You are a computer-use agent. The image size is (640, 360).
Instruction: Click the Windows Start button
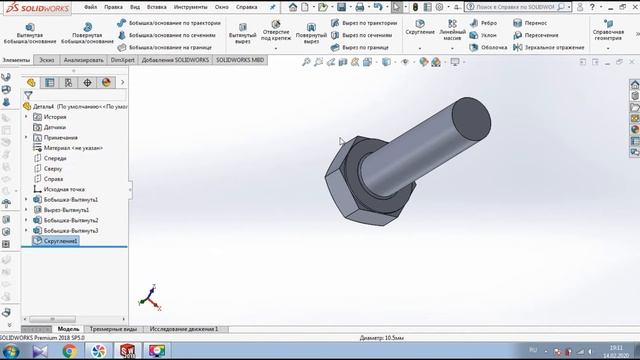11,351
